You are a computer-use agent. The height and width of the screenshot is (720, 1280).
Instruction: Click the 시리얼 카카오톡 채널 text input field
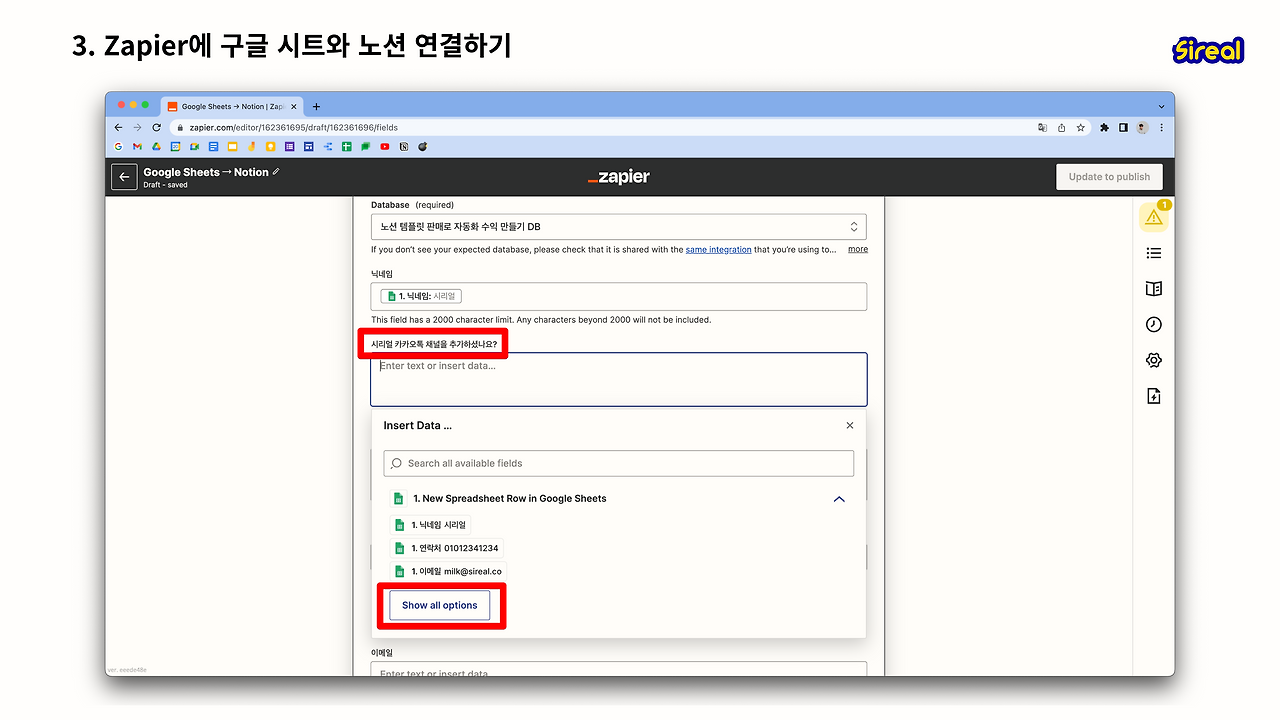pyautogui.click(x=619, y=379)
